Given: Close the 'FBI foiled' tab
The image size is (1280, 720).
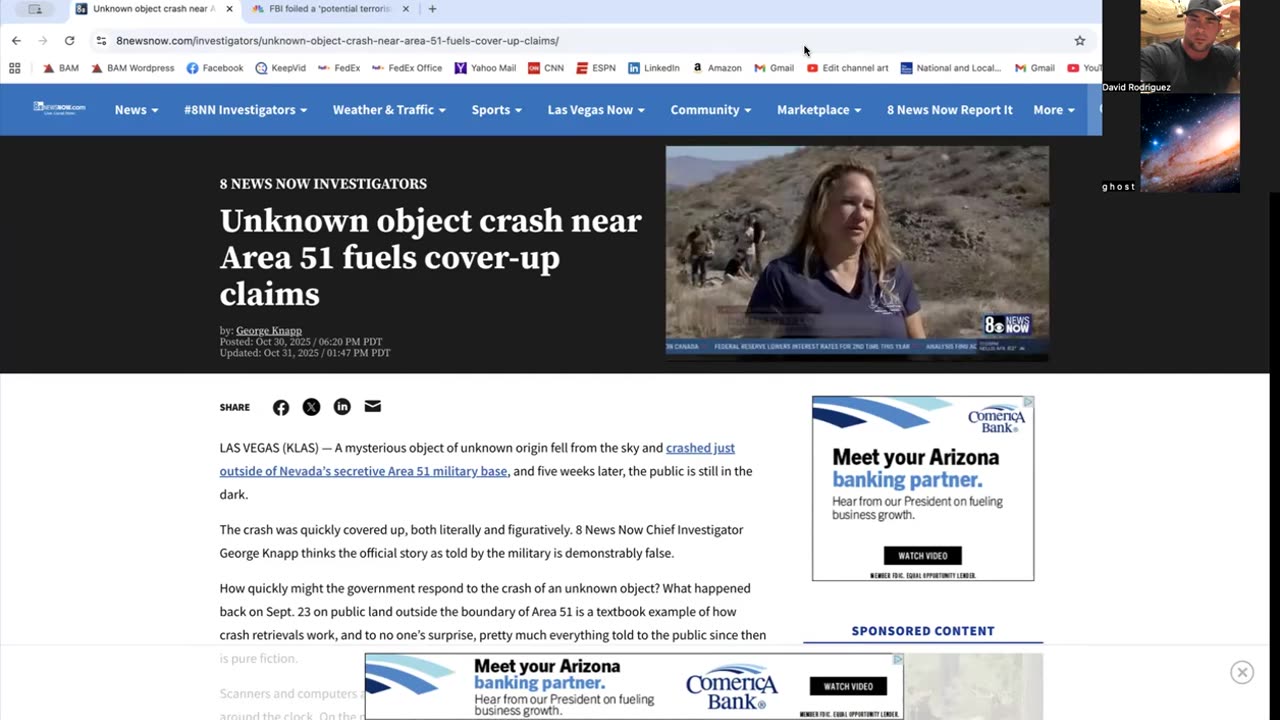Looking at the screenshot, I should (x=405, y=9).
